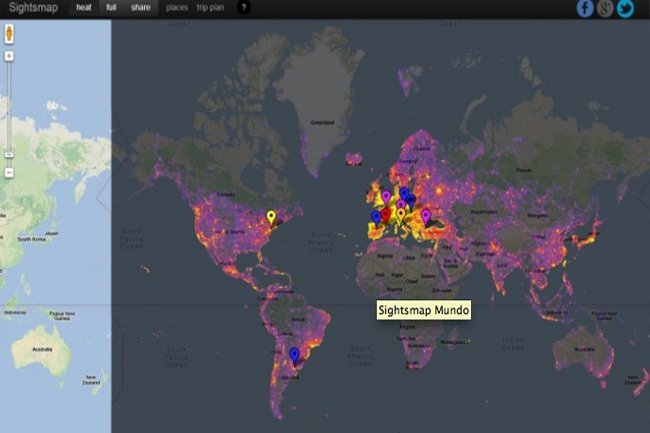Share via the Google Plus icon

(605, 8)
